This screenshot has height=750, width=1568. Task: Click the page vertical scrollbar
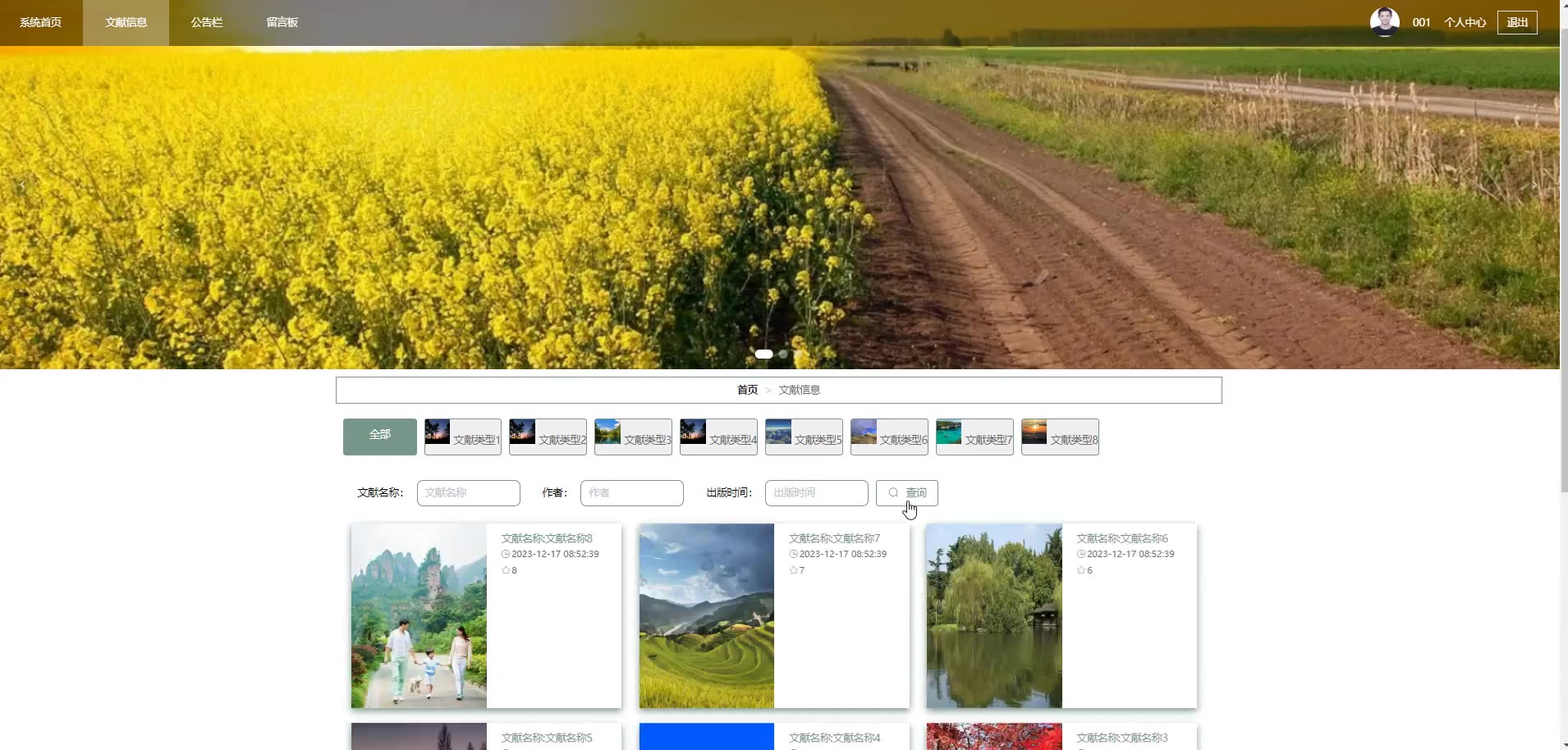point(1564,261)
